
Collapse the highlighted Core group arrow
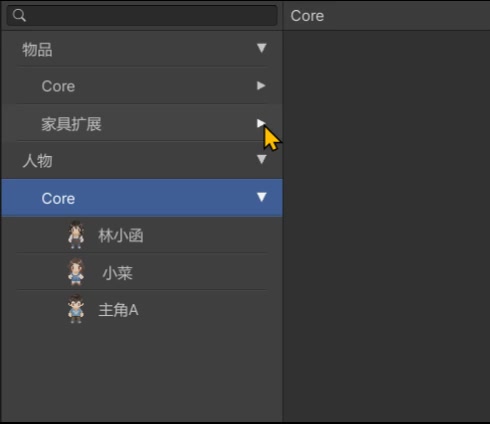point(262,197)
